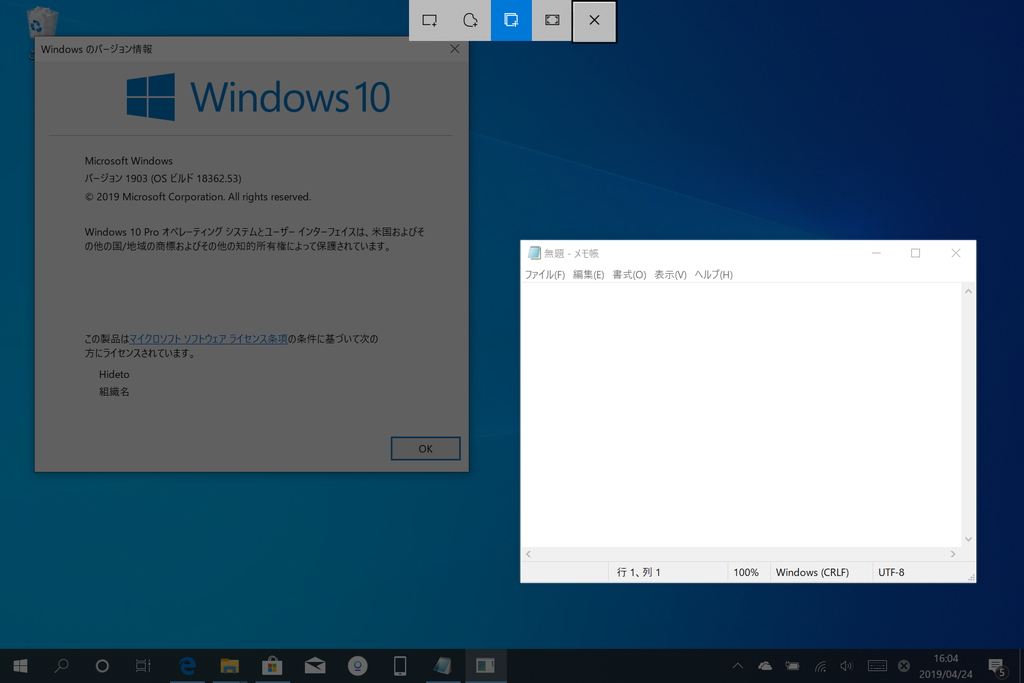Image resolution: width=1024 pixels, height=683 pixels.
Task: Open the 編集(E) menu in Notepad
Action: tap(589, 274)
